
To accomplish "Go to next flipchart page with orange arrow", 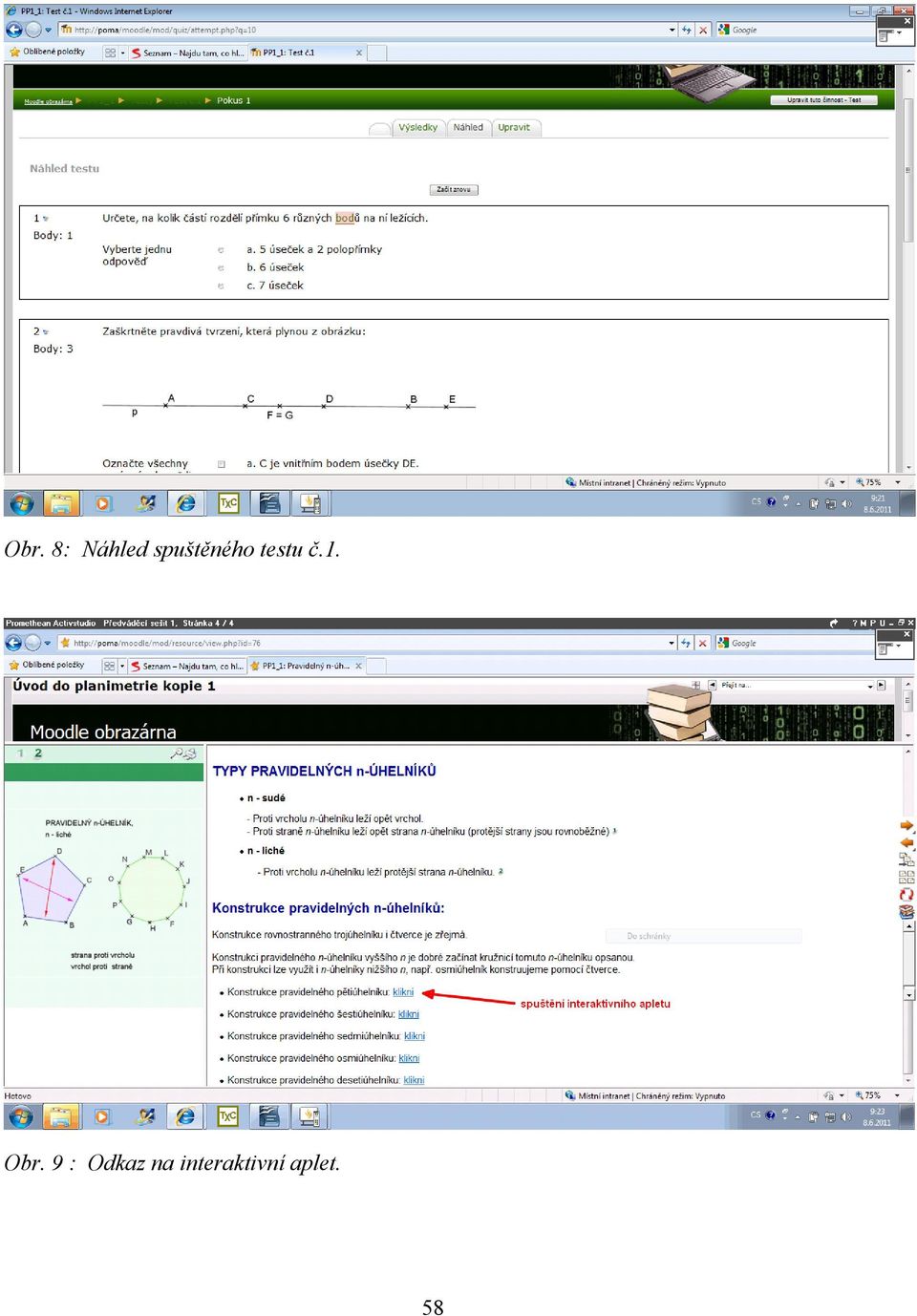I will [906, 825].
